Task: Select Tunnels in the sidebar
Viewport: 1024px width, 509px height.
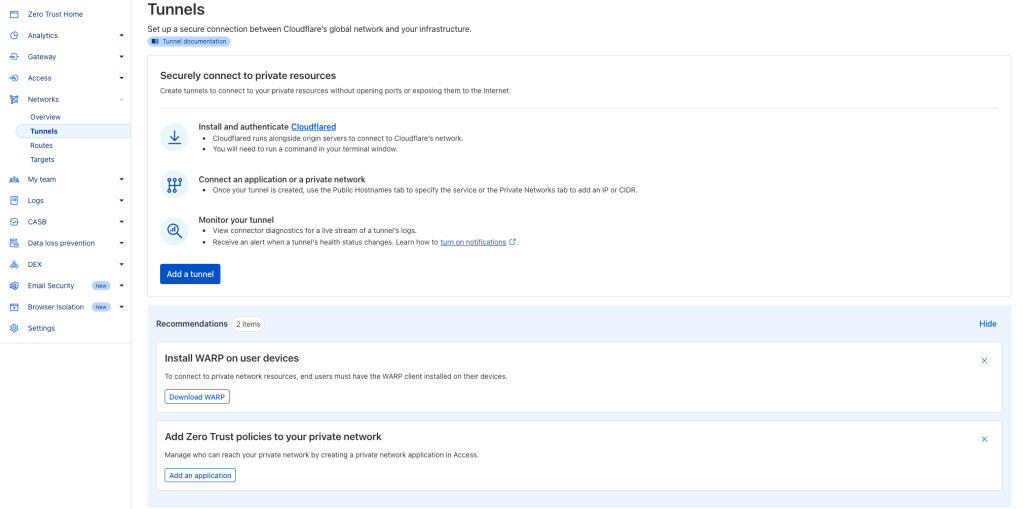Action: pyautogui.click(x=72, y=131)
